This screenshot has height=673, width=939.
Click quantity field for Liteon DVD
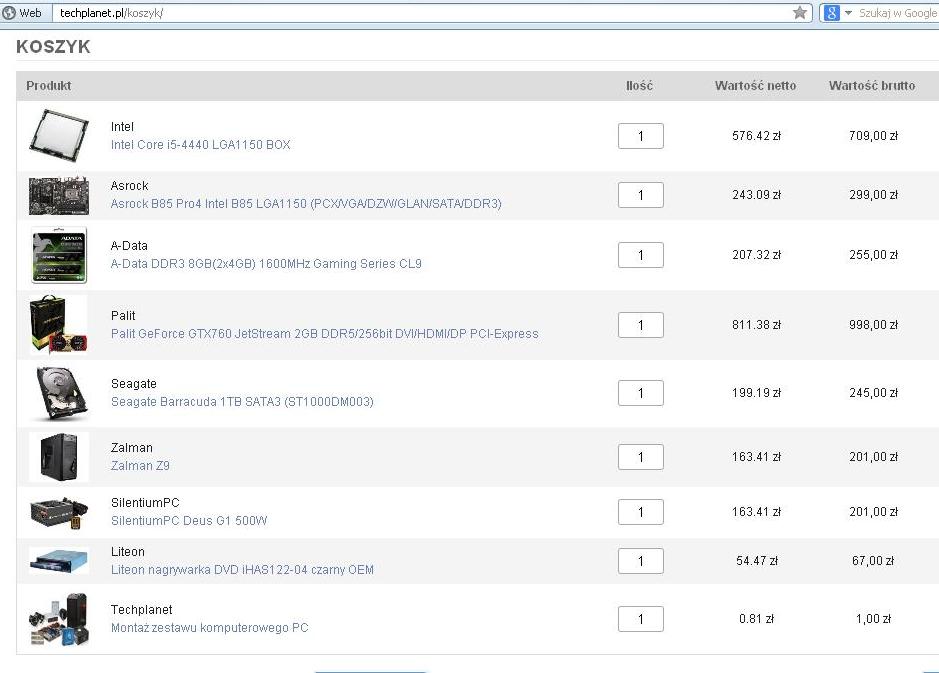pyautogui.click(x=641, y=561)
